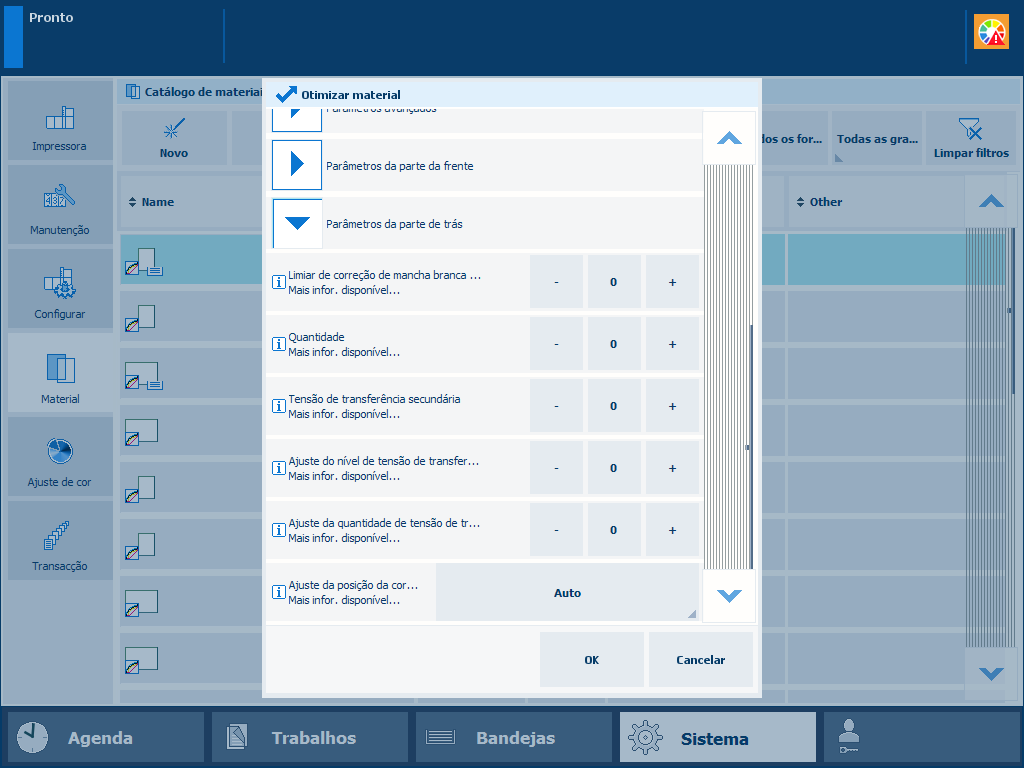Viewport: 1024px width, 768px height.
Task: Open the partially hidden 'dos os for...' filter
Action: tap(793, 138)
